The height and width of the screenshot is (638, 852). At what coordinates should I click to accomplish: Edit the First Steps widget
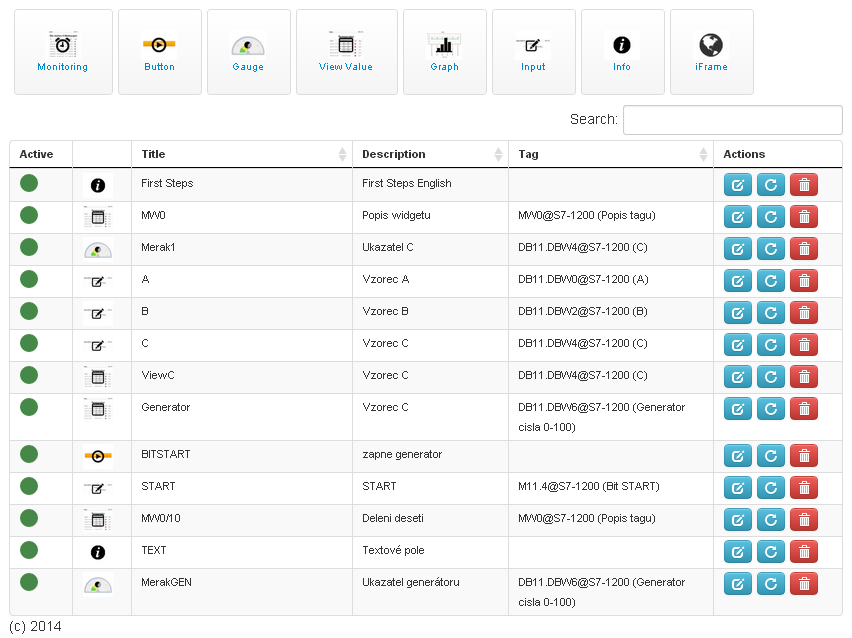click(737, 185)
